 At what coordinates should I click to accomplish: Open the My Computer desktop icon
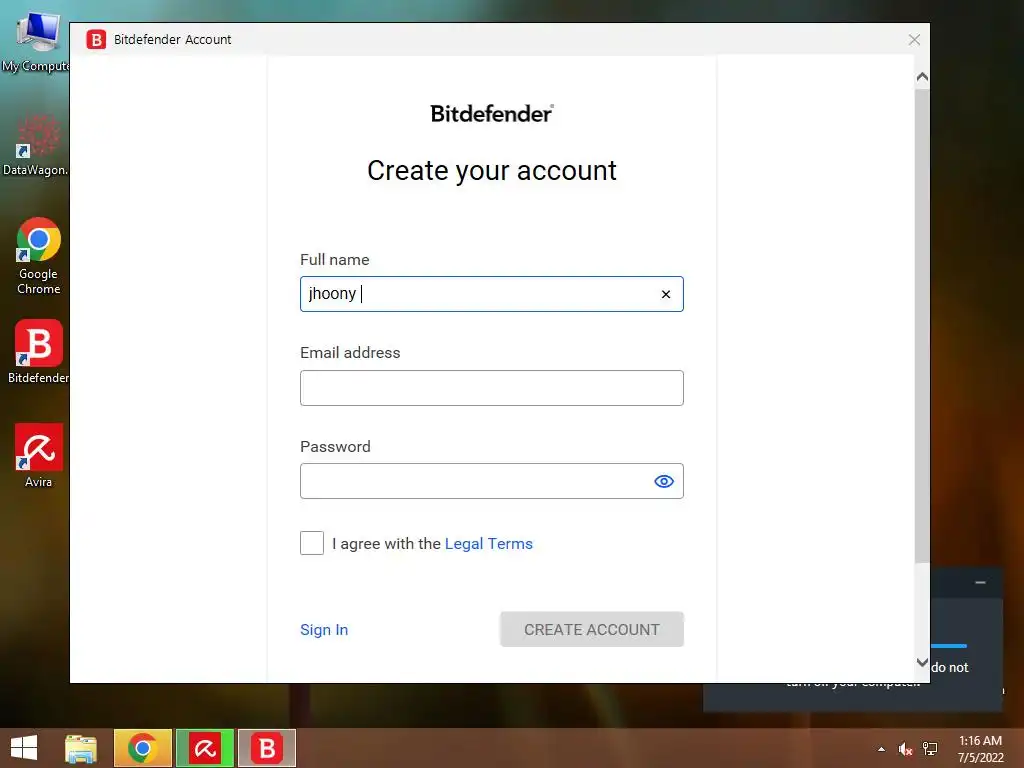click(37, 40)
